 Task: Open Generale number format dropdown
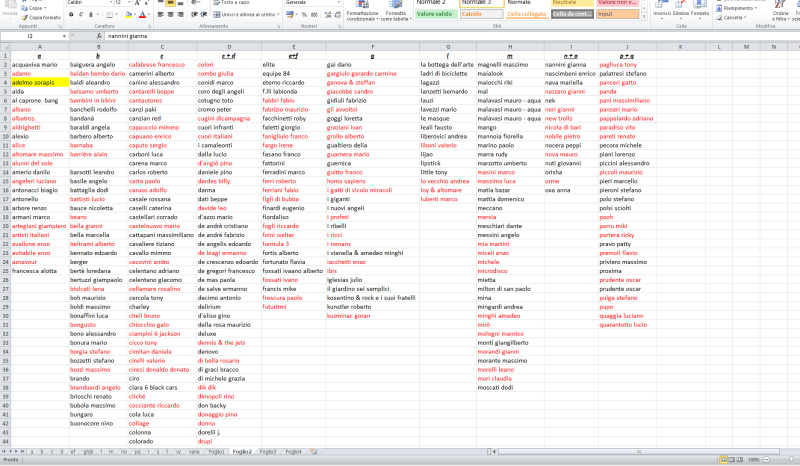point(339,3)
